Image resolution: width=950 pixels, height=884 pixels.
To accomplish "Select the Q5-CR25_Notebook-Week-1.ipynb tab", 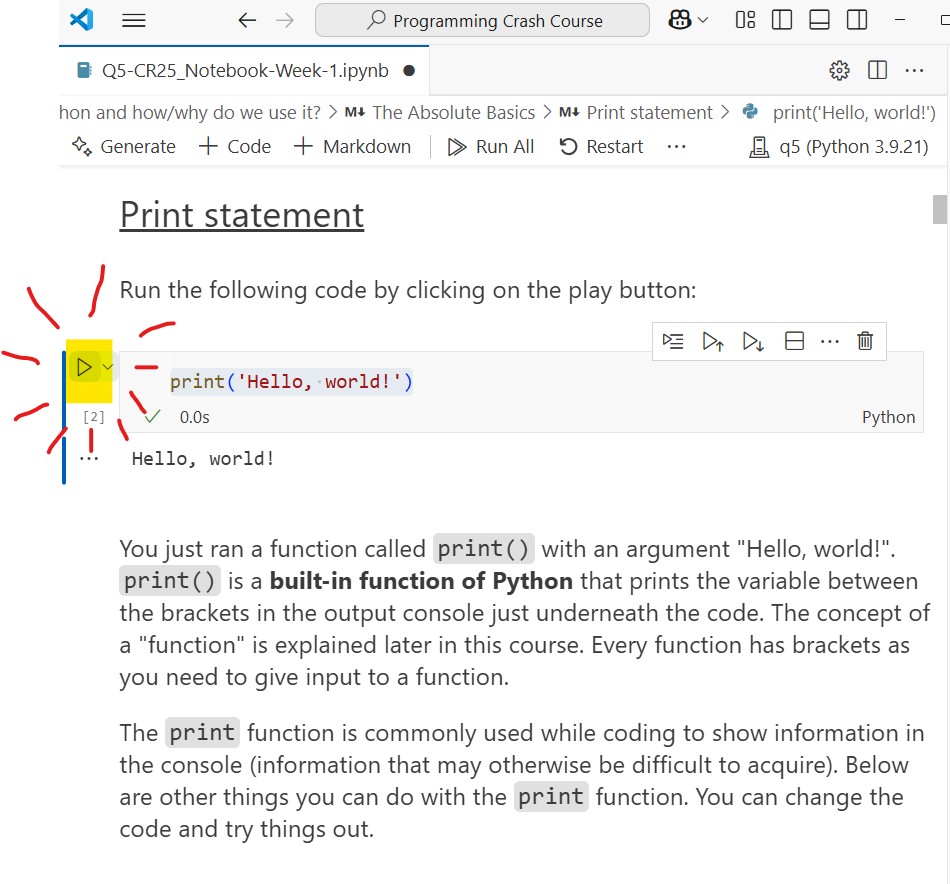I will coord(244,70).
